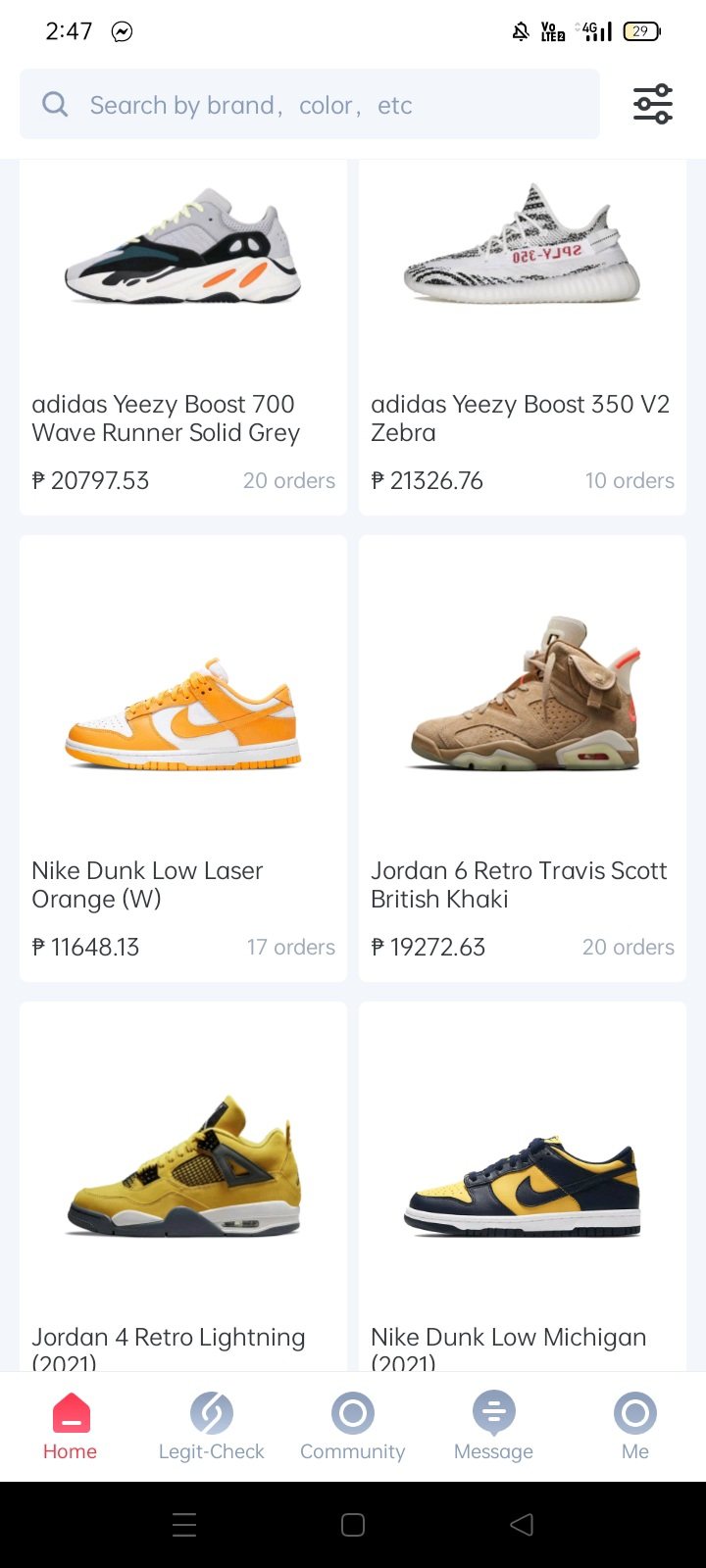Open the filter settings icon
The width and height of the screenshot is (706, 1568).
click(x=652, y=104)
